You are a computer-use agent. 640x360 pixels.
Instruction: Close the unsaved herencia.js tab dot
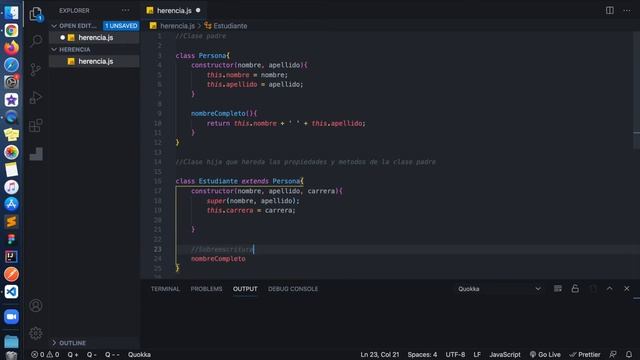(198, 10)
